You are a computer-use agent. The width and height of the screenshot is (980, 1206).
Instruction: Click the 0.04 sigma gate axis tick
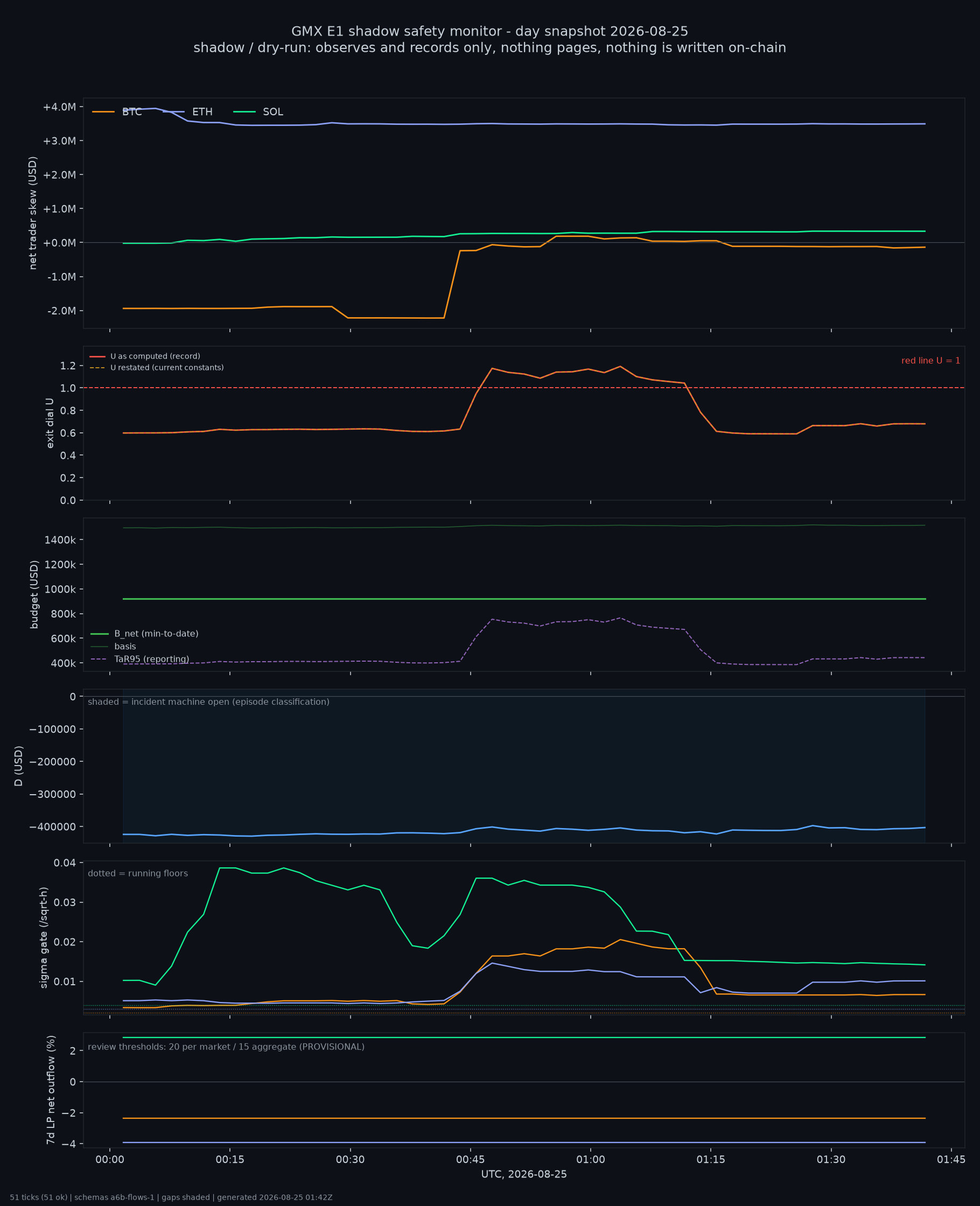click(65, 863)
